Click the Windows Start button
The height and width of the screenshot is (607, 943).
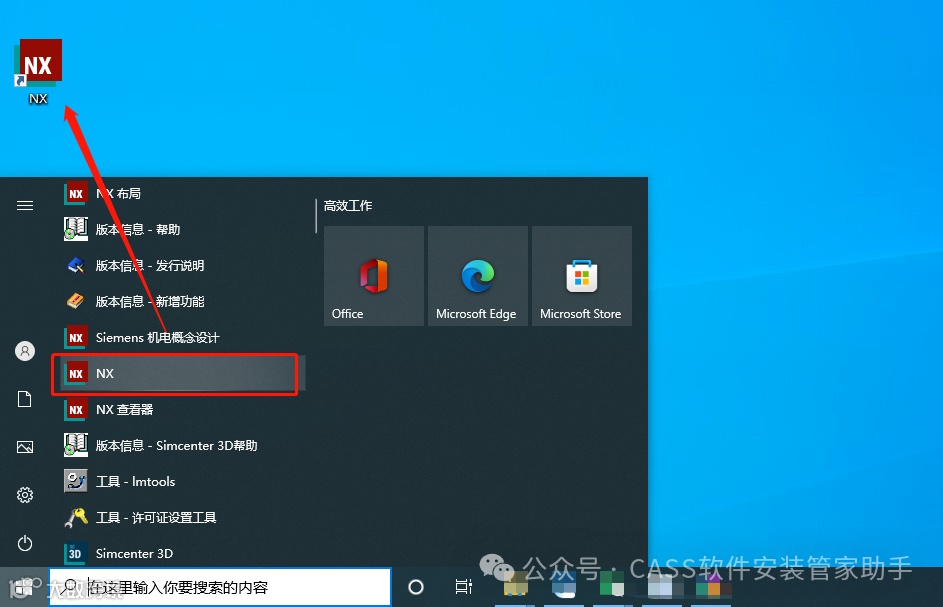[24, 587]
